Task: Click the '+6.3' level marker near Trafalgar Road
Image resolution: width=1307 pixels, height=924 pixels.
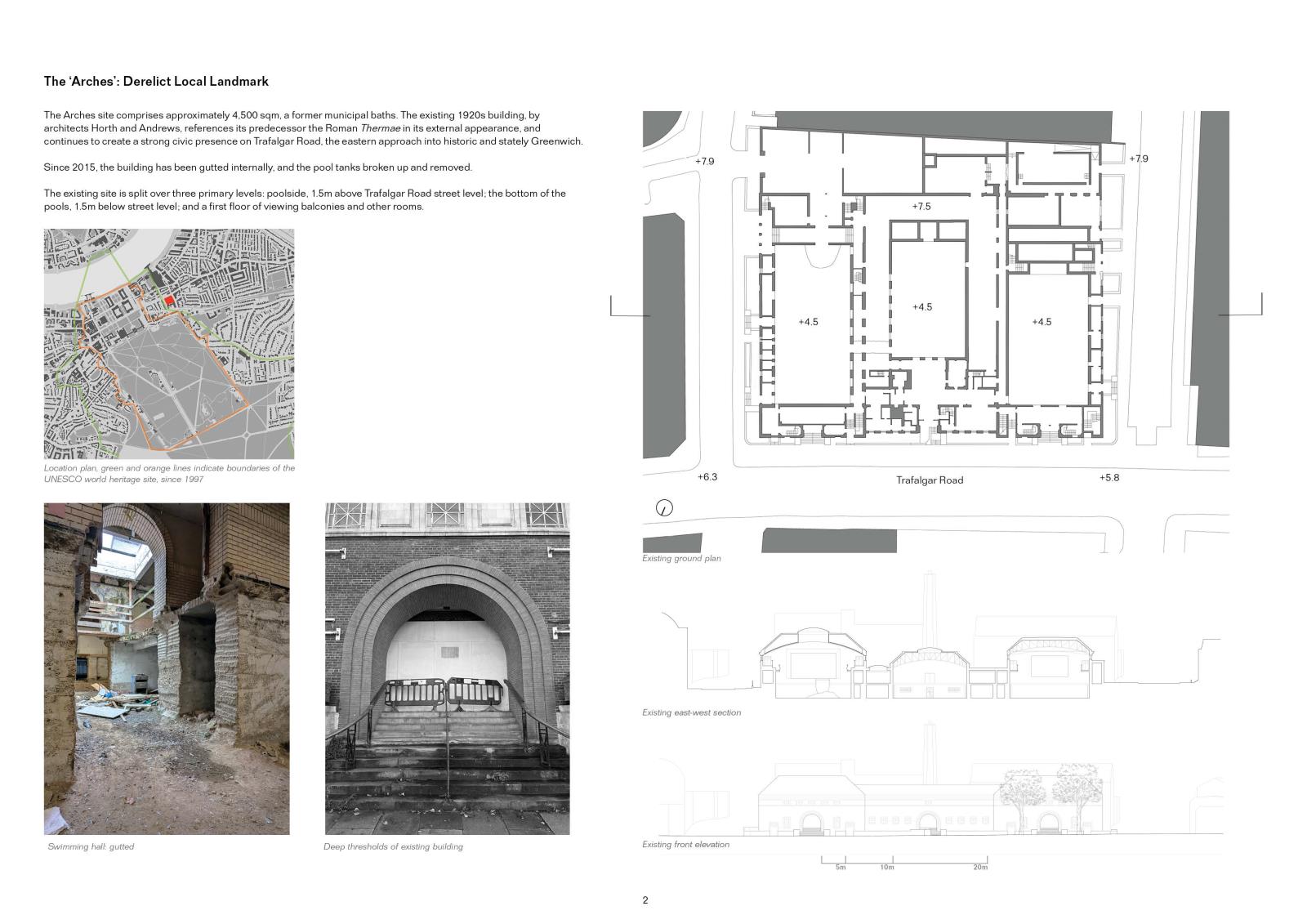Action: (x=707, y=477)
